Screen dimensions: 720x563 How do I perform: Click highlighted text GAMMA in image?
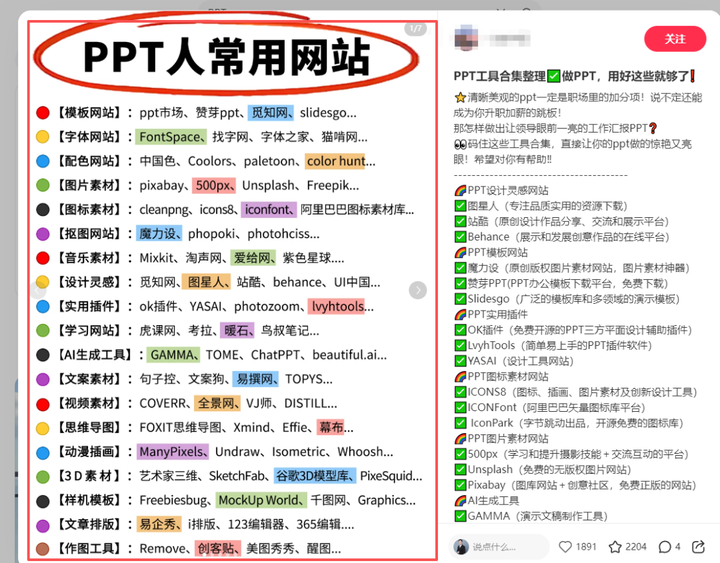(173, 355)
